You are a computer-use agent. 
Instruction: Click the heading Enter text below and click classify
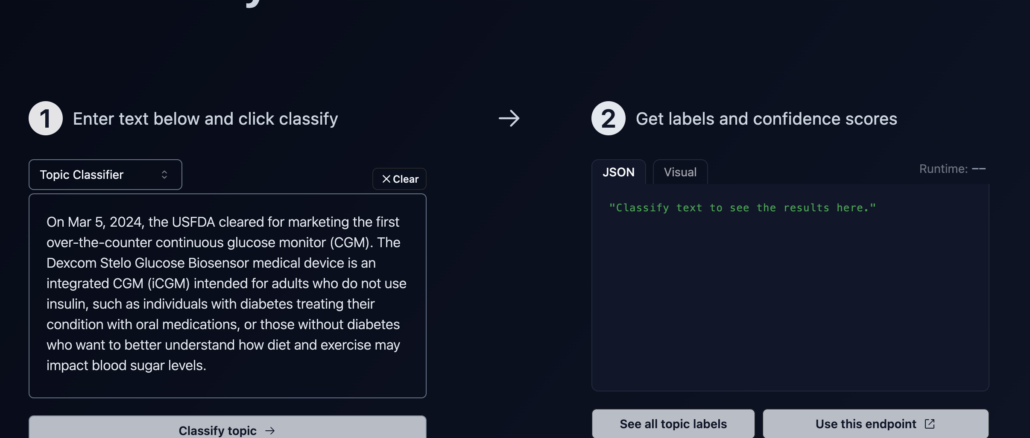tap(205, 119)
